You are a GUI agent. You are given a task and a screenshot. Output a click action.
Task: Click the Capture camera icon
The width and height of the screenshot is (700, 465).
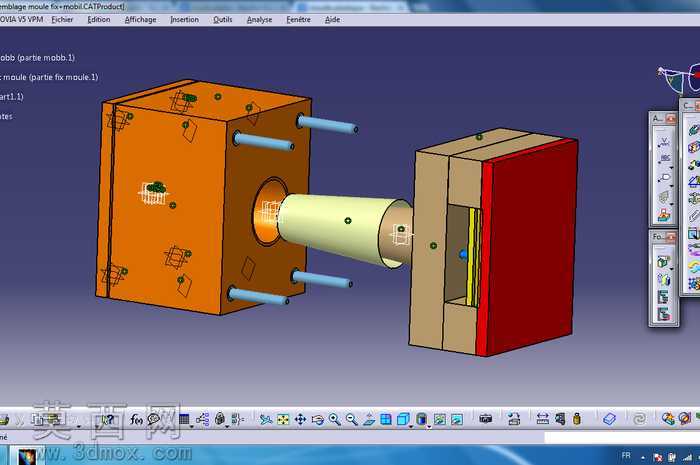tap(486, 419)
